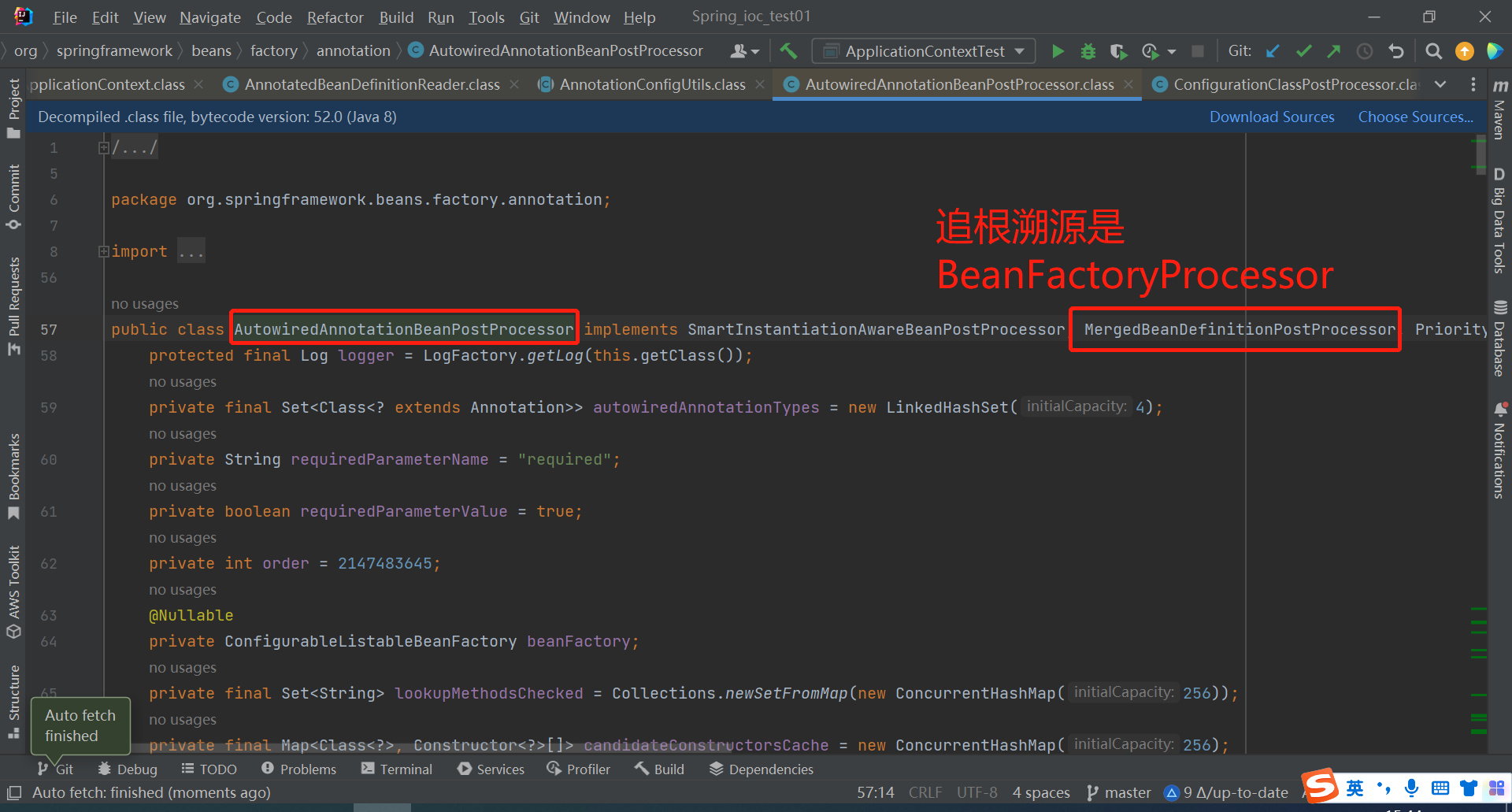Open the Dependencies tool window
The height and width of the screenshot is (812, 1512).
tap(762, 769)
